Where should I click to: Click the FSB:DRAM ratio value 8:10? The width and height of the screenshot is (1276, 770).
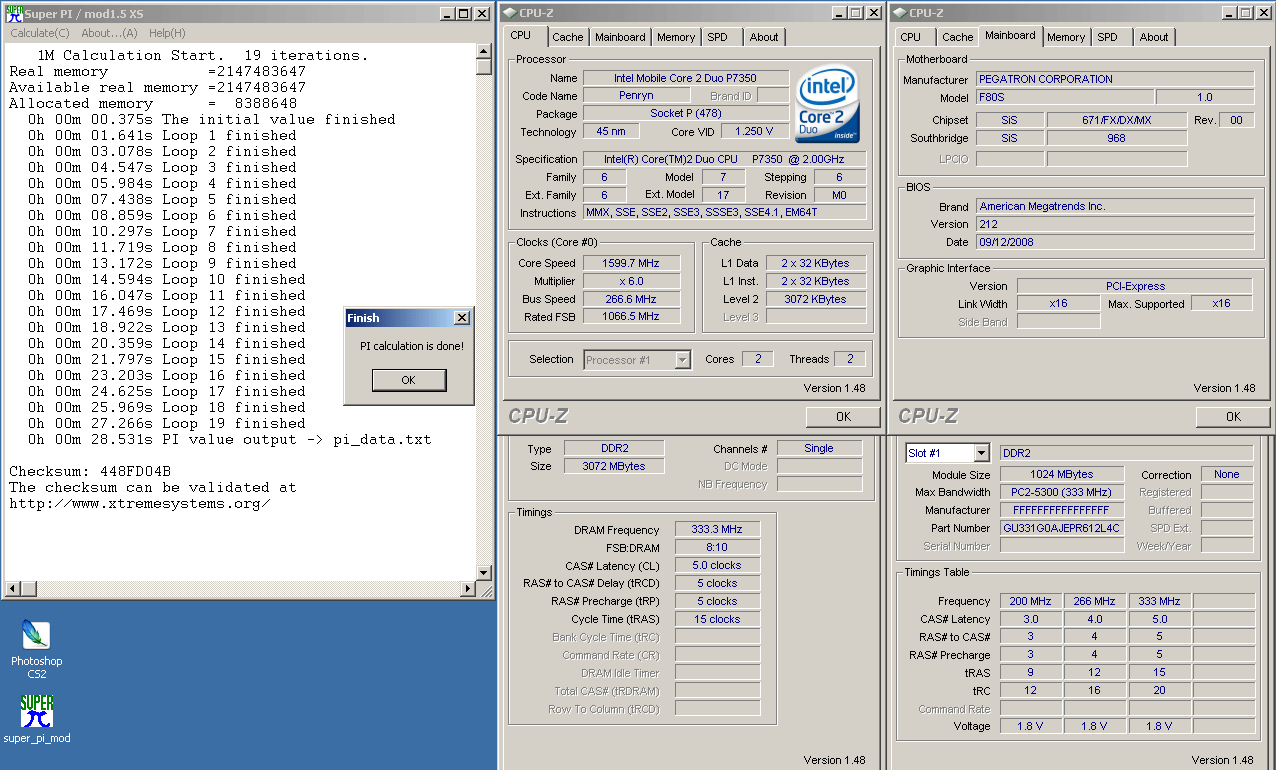(717, 547)
